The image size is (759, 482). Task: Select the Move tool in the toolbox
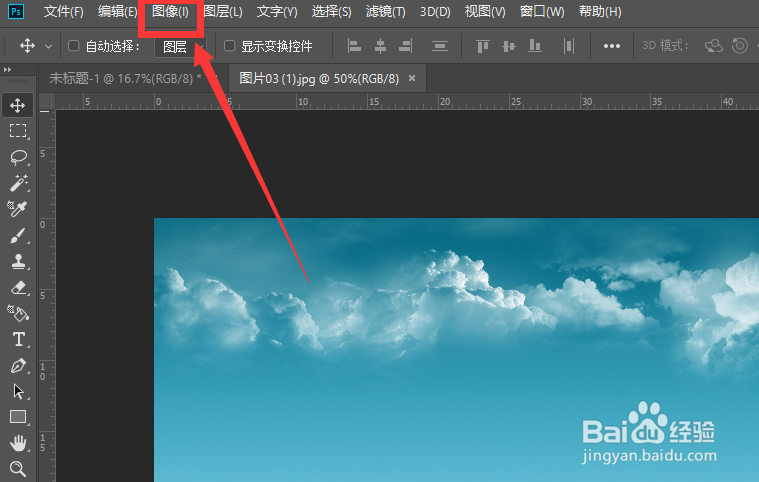tap(18, 105)
